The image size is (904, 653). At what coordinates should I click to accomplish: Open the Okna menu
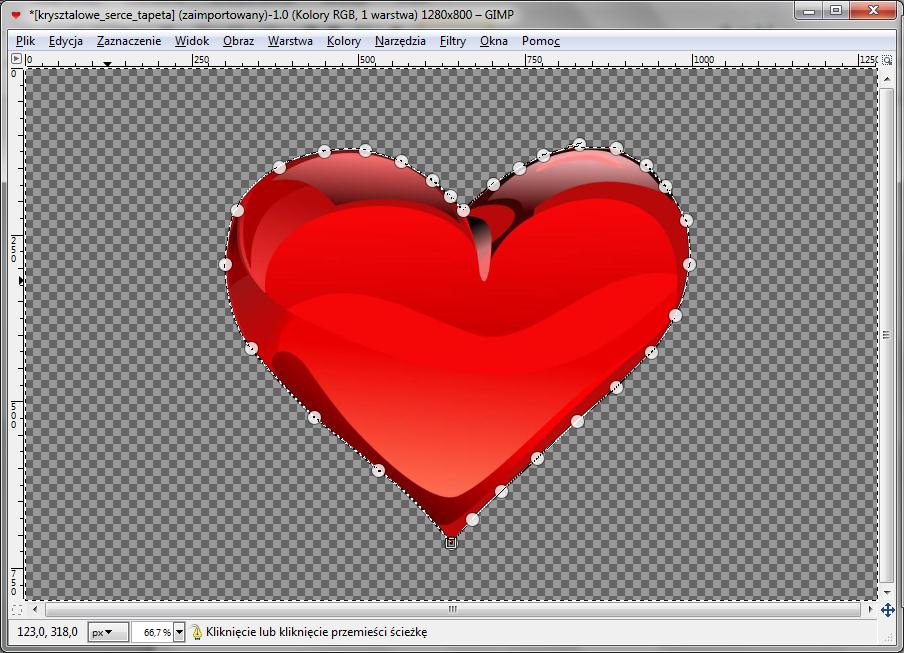[494, 41]
